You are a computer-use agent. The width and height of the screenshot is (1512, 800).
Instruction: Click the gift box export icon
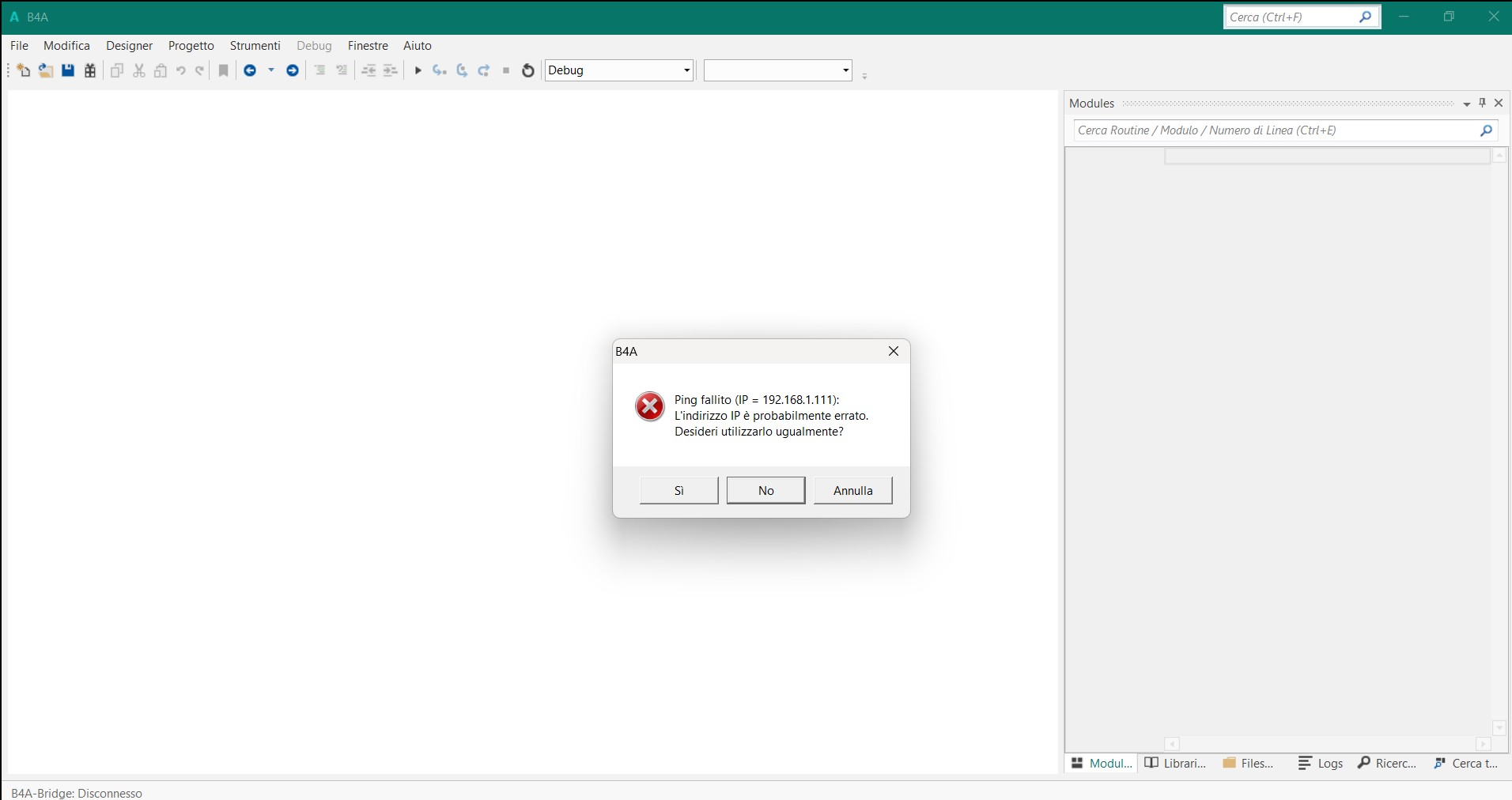90,70
